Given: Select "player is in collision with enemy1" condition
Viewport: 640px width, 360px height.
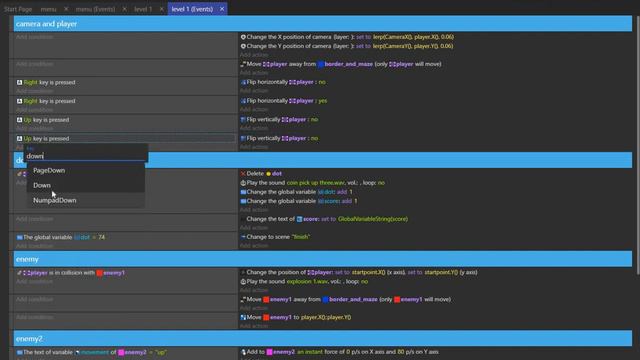Looking at the screenshot, I should click(71, 273).
